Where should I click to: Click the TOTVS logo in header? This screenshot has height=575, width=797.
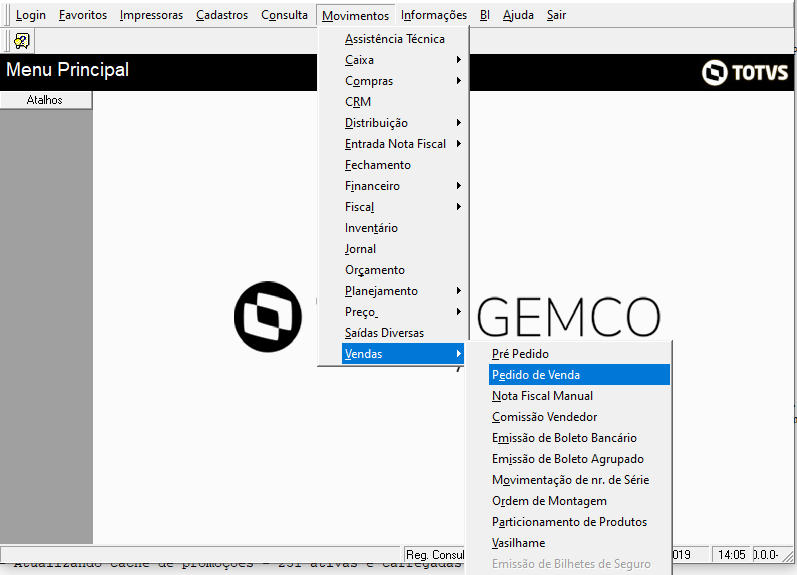coord(745,73)
